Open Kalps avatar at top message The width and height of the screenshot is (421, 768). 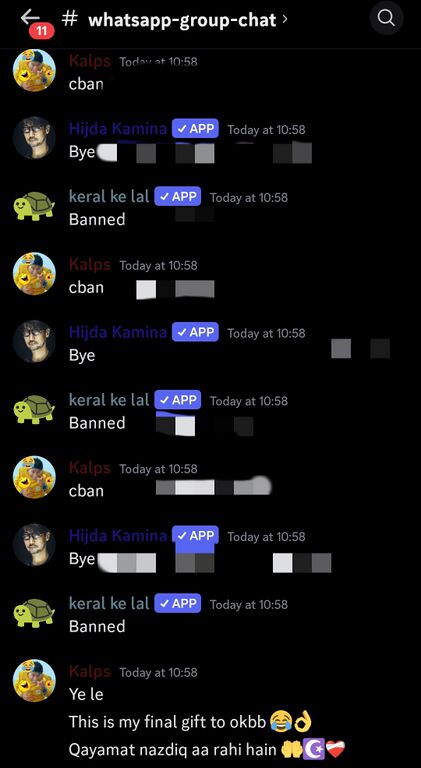click(x=34, y=70)
